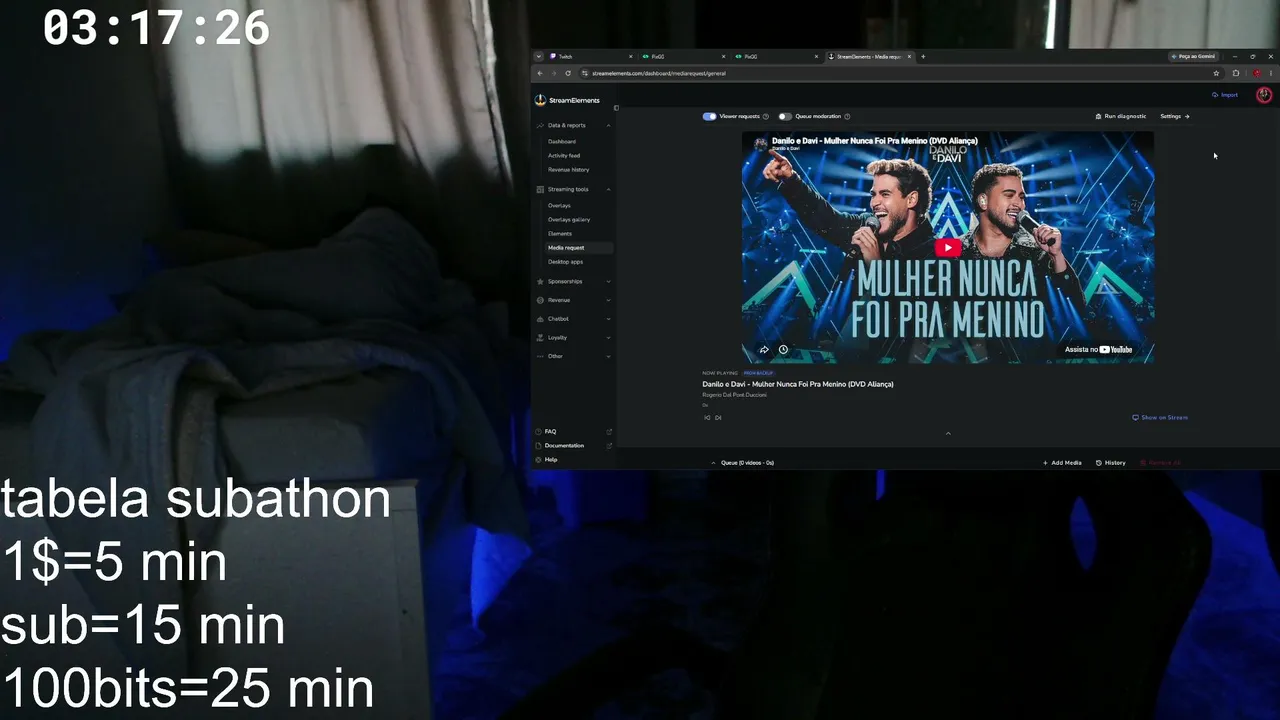Image resolution: width=1280 pixels, height=720 pixels.
Task: Click the Revenue coin icon
Action: [x=540, y=300]
